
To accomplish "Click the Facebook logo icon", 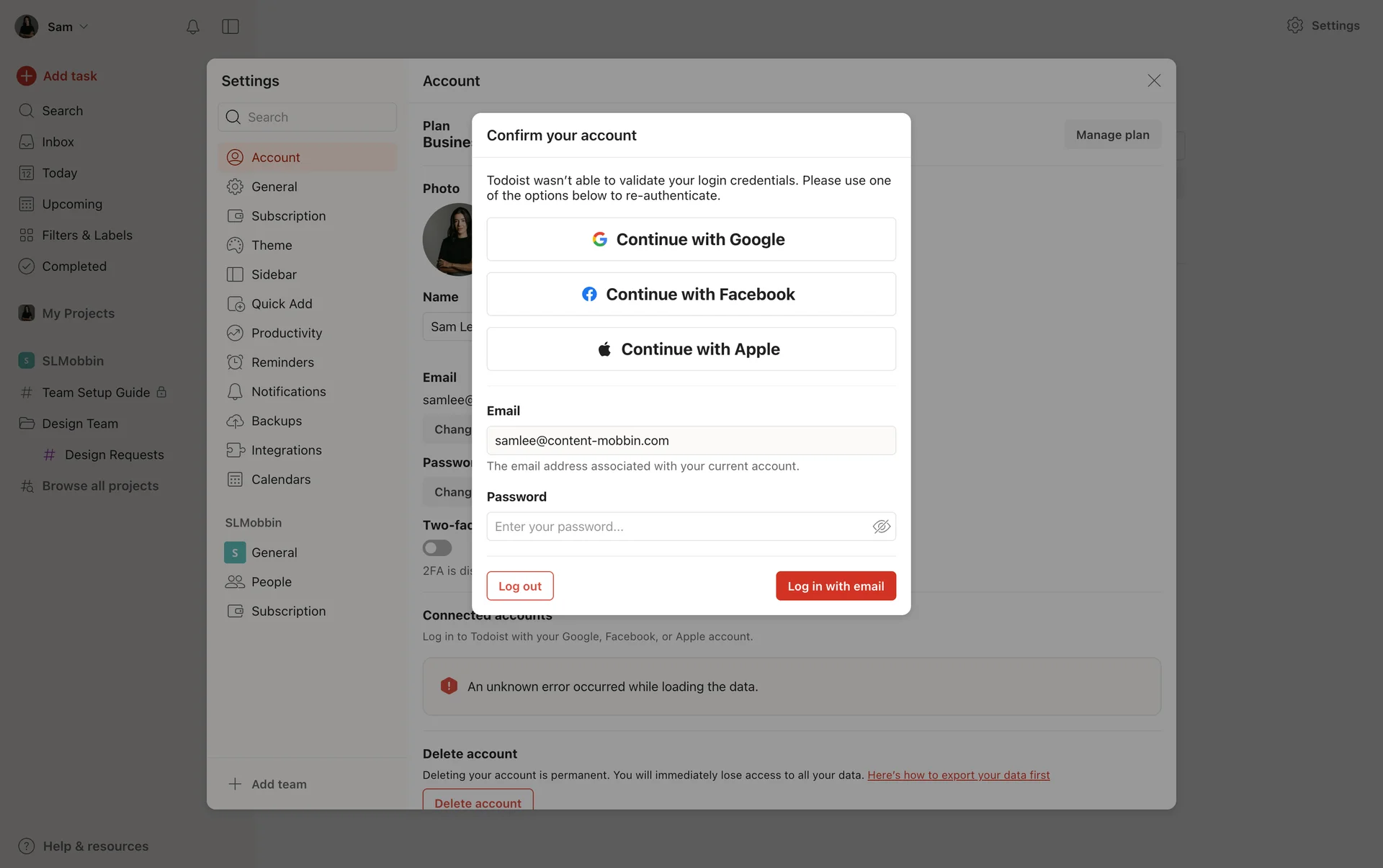I will pos(589,294).
